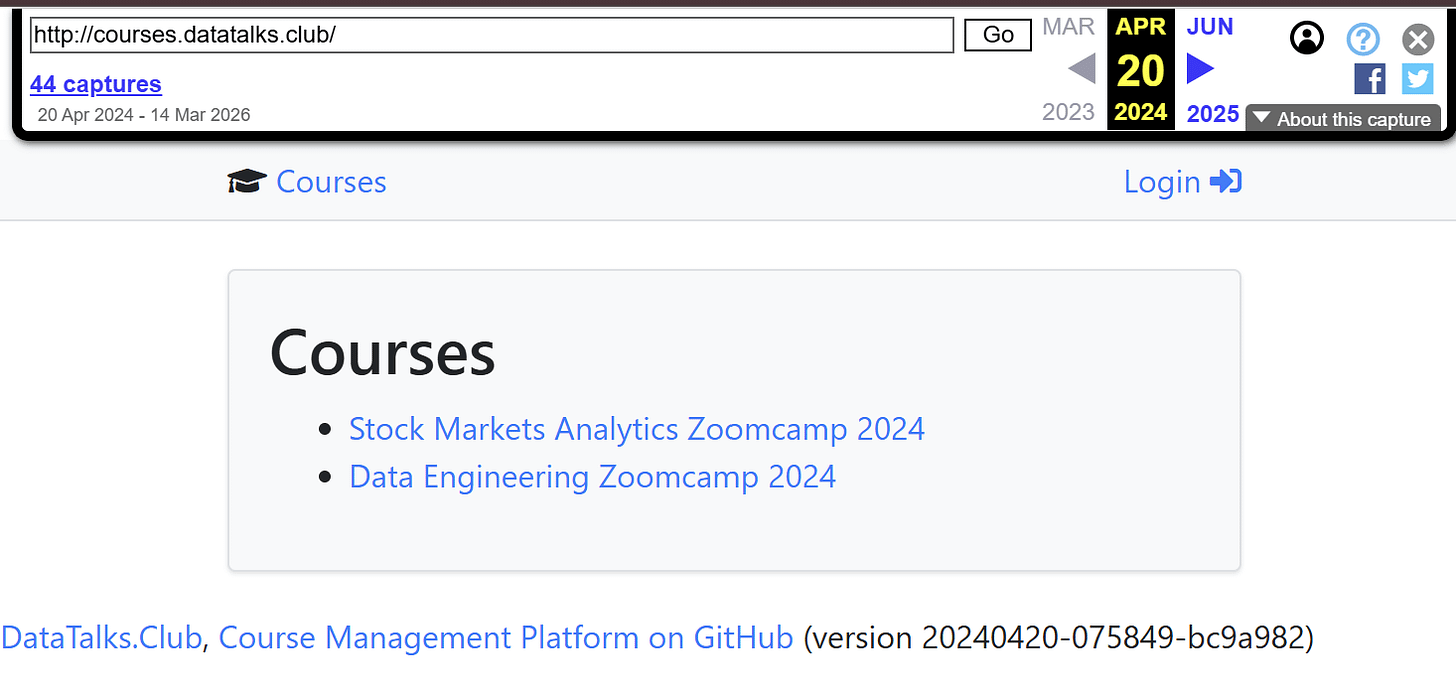Image resolution: width=1456 pixels, height=673 pixels.
Task: Click the Login sign-in arrow icon
Action: [1225, 181]
